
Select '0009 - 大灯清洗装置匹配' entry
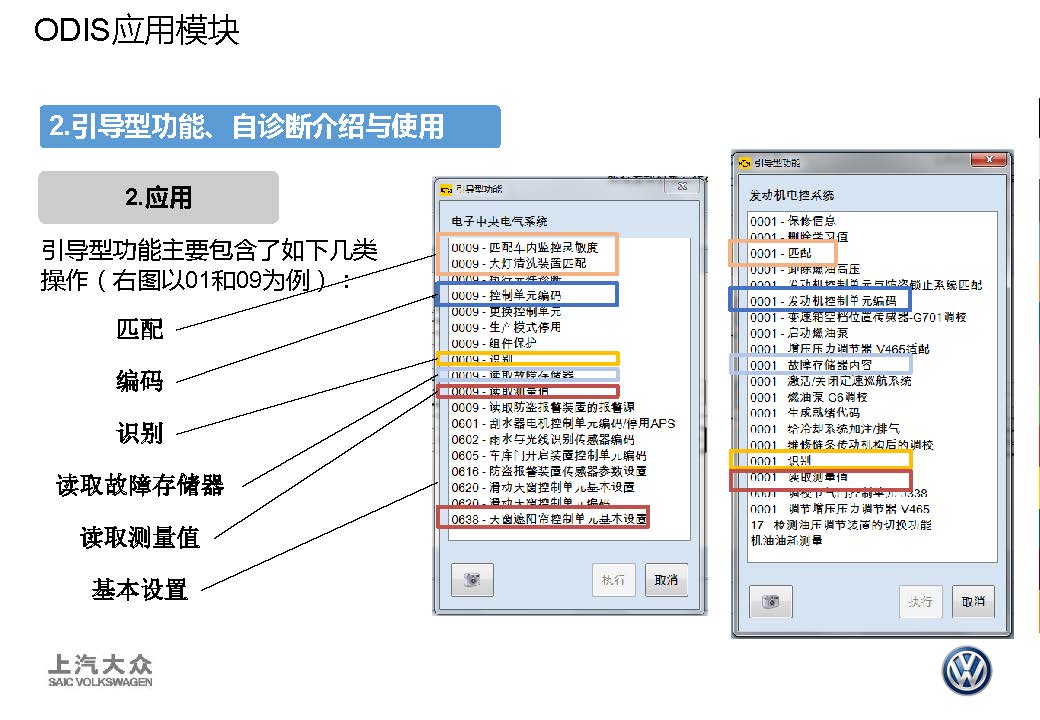tap(519, 263)
